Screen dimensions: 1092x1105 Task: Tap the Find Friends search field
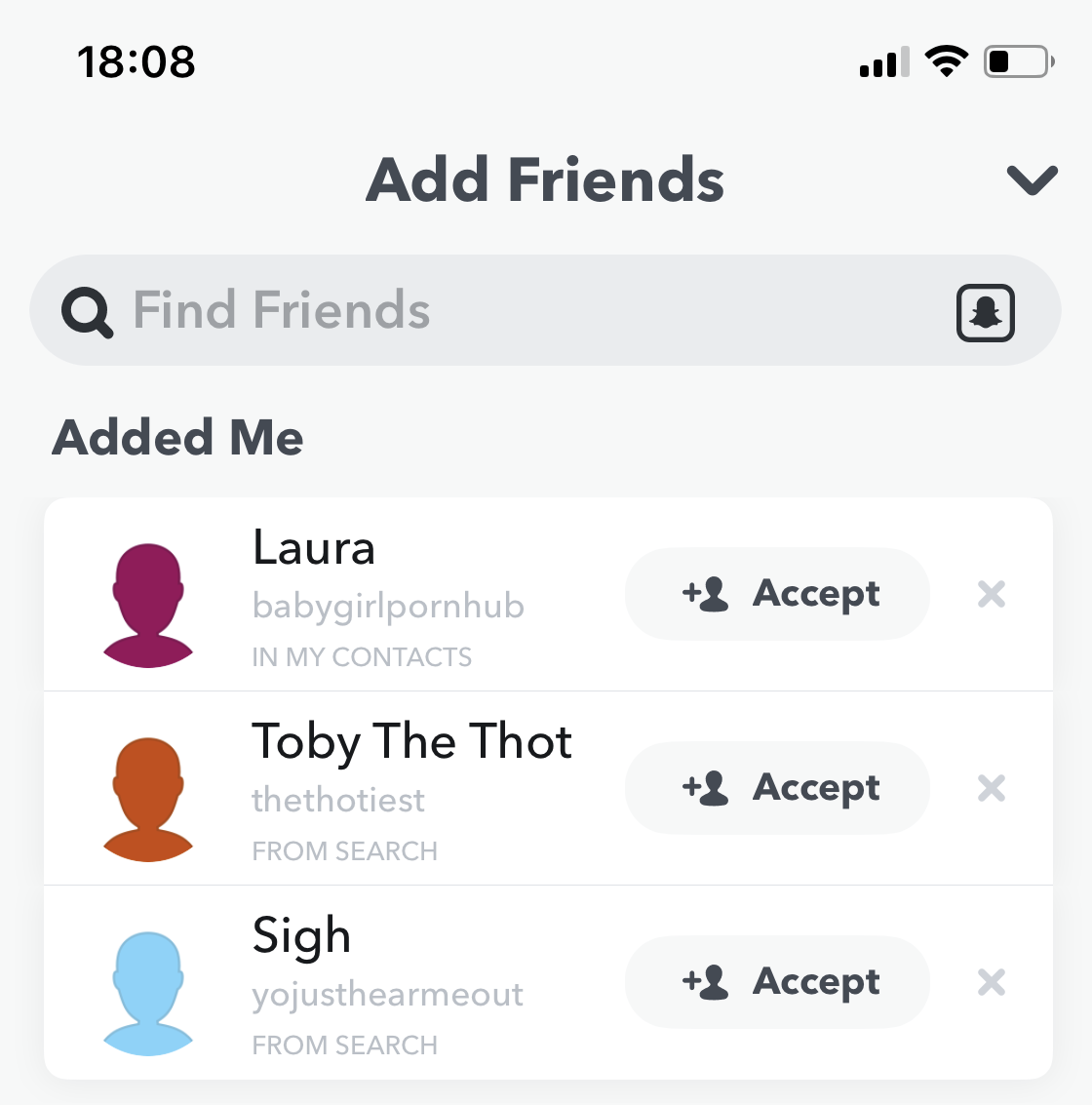[526, 311]
